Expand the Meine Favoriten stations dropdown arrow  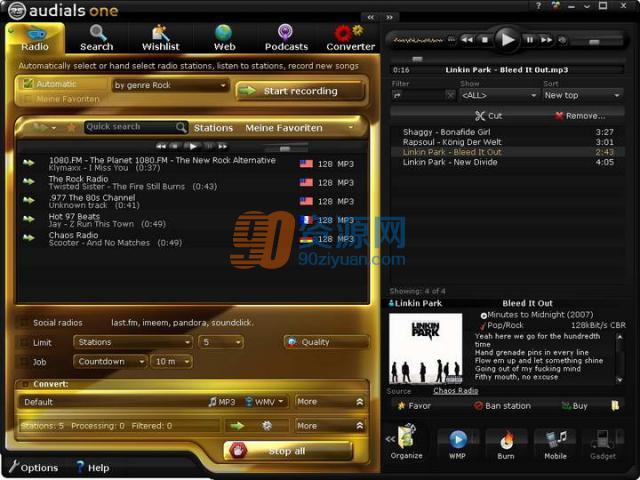(x=351, y=128)
